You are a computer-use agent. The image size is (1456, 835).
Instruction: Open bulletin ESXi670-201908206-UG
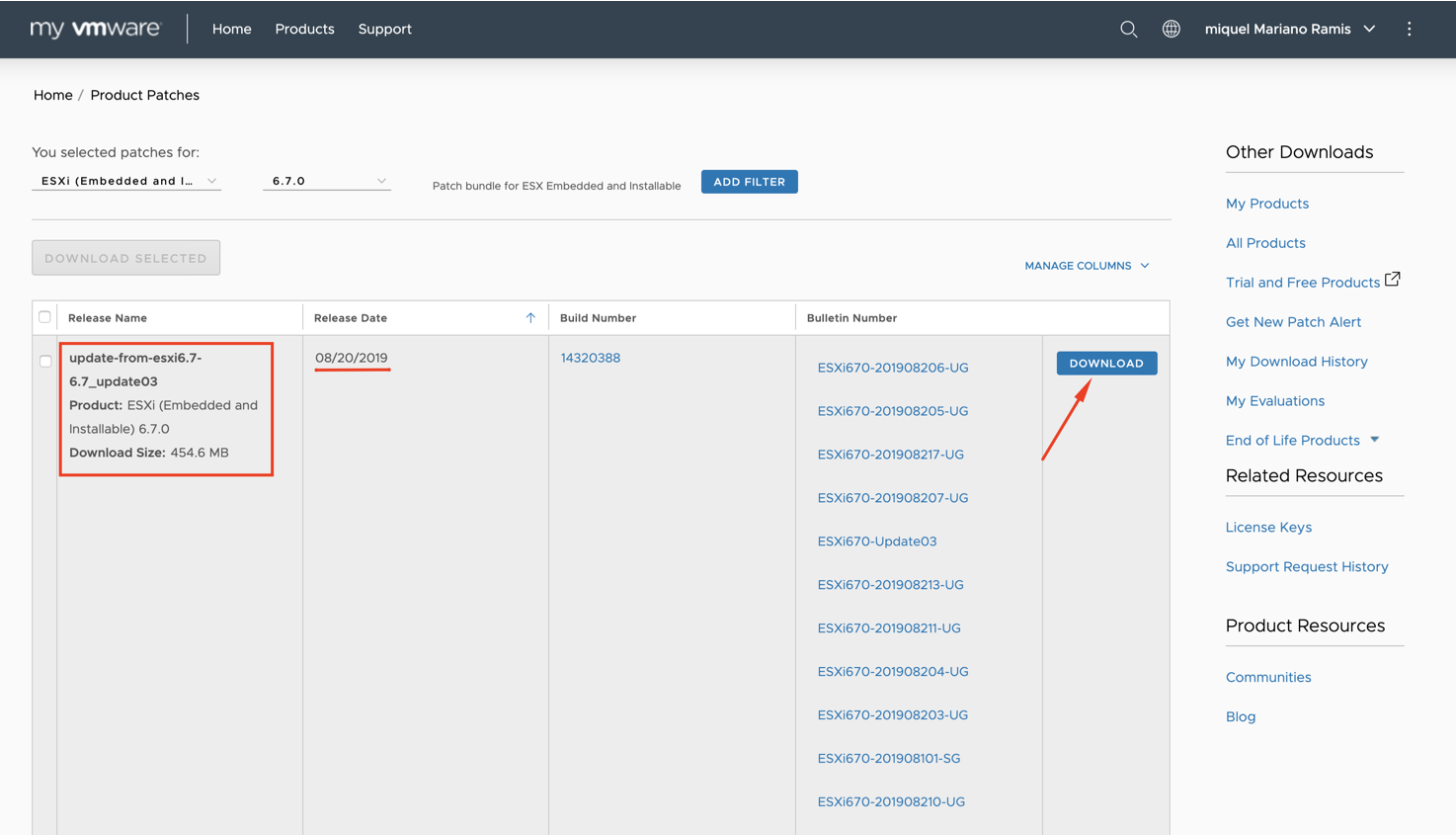tap(893, 368)
